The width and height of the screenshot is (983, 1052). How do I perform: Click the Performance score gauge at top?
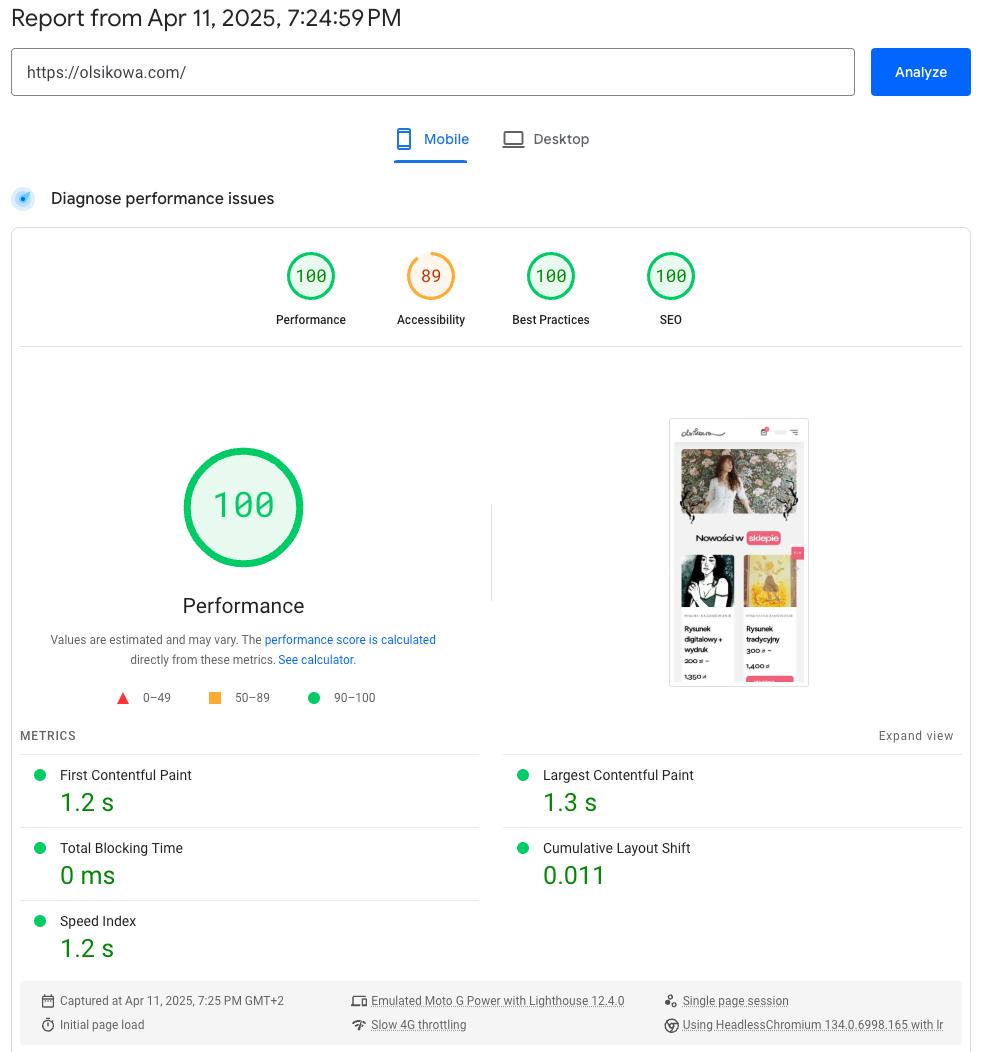pos(311,277)
